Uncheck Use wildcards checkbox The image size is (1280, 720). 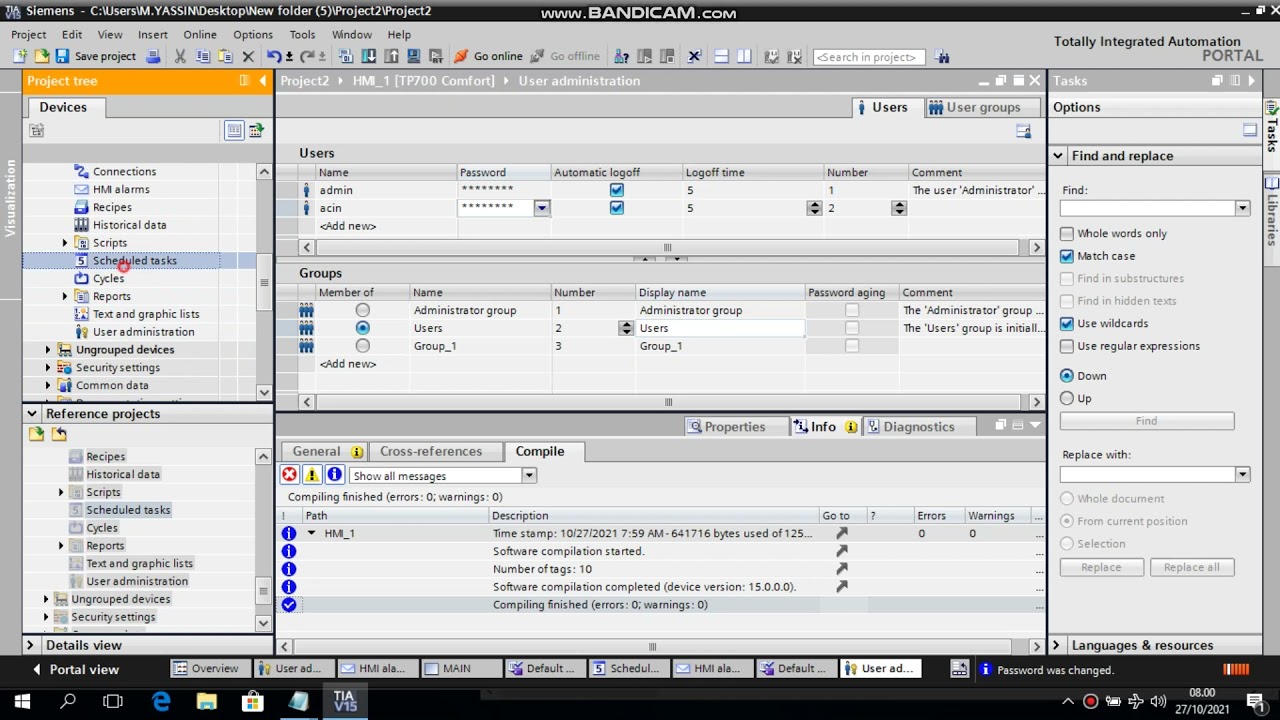tap(1067, 324)
